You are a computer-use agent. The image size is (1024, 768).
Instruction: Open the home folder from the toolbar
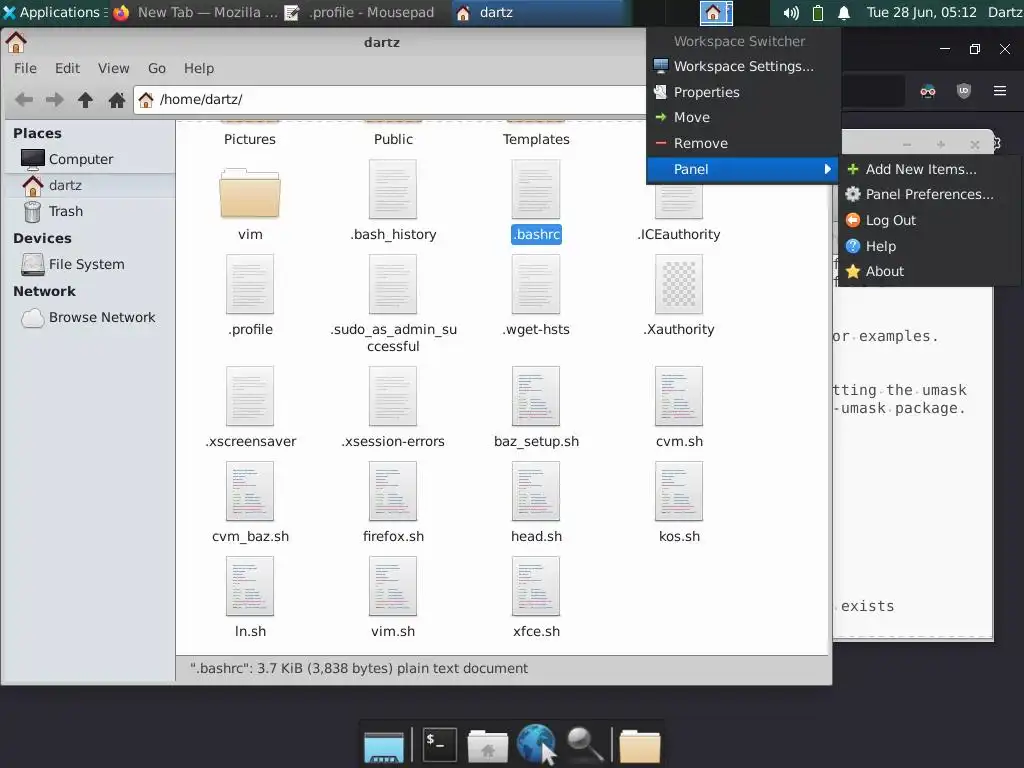pos(117,99)
